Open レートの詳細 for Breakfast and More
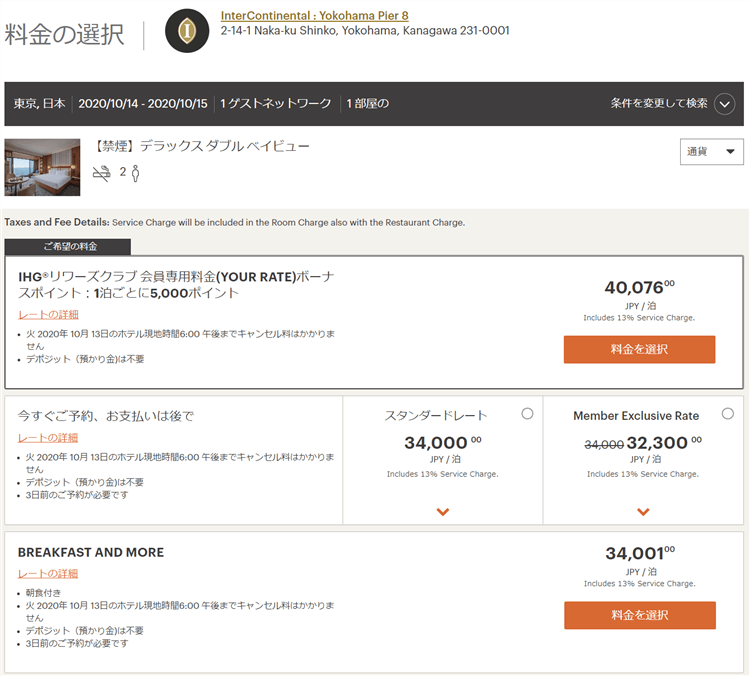 click(x=48, y=574)
